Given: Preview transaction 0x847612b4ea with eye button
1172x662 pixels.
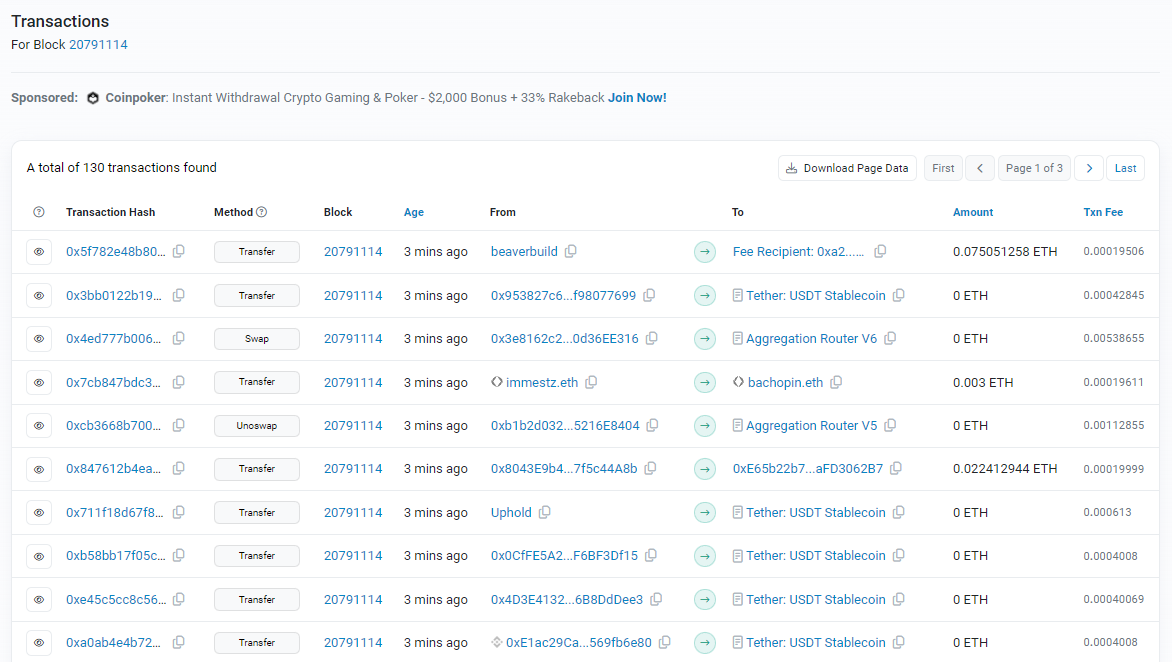Looking at the screenshot, I should pos(39,469).
